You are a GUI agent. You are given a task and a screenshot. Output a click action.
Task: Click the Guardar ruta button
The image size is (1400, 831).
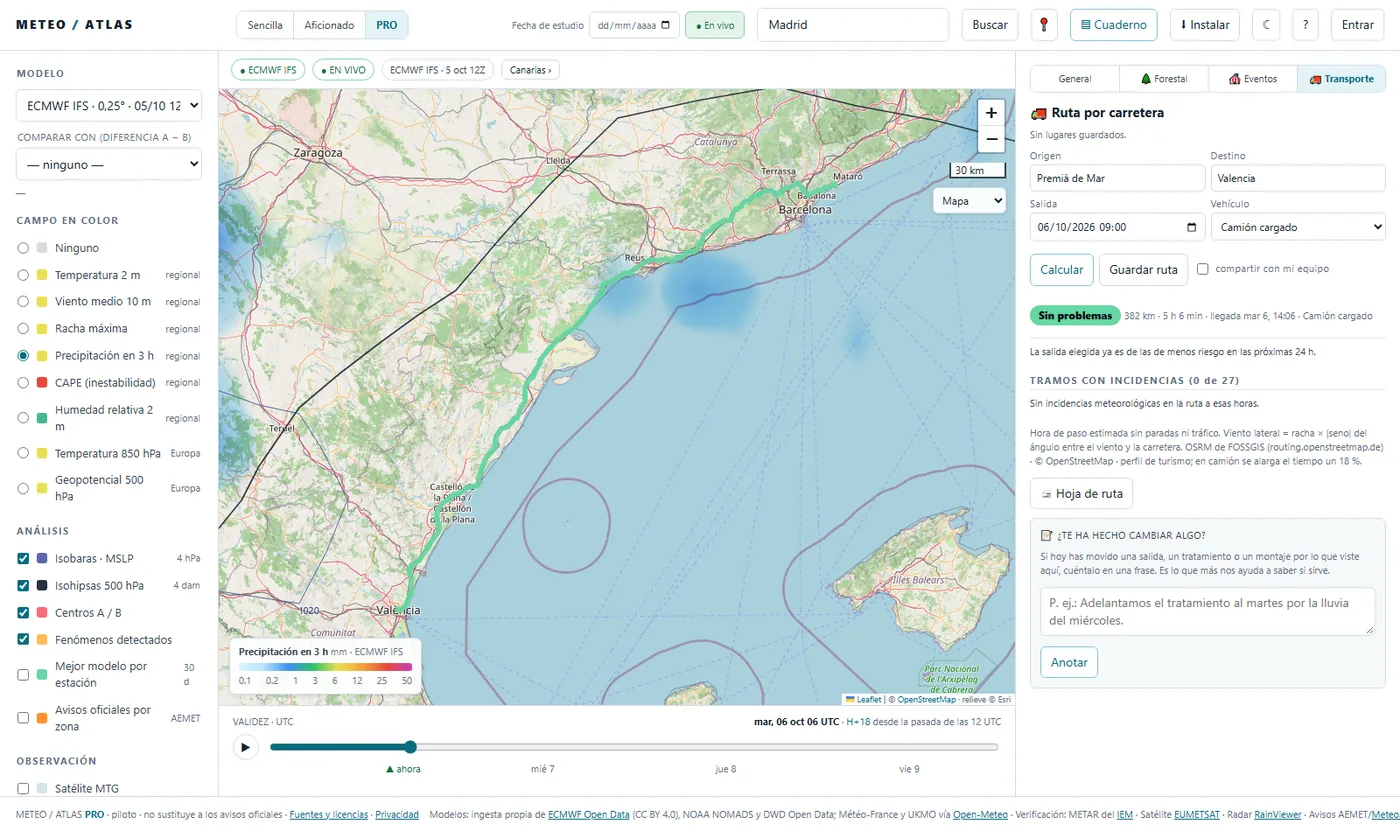[1143, 270]
